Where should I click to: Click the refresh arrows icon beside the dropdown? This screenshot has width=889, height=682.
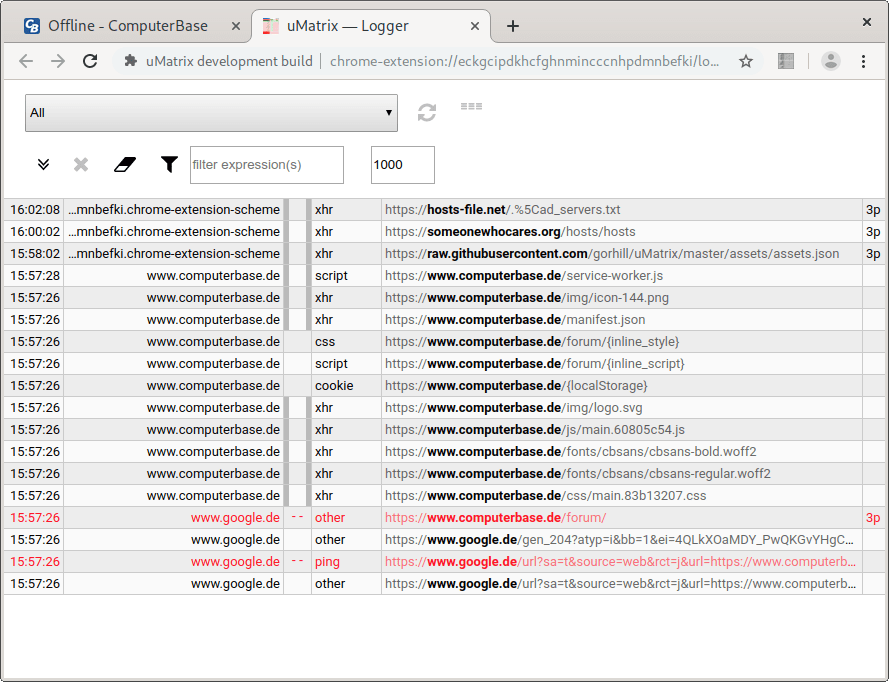[x=426, y=112]
